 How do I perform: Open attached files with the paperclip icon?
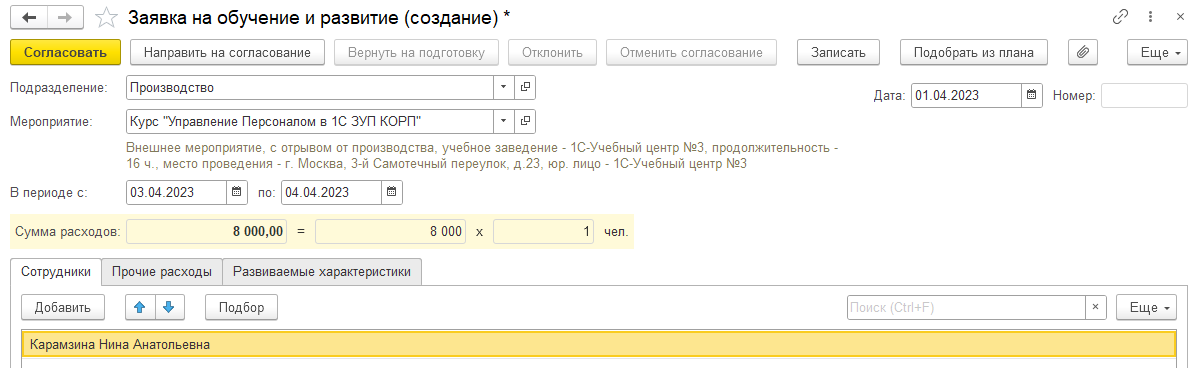tap(1082, 53)
